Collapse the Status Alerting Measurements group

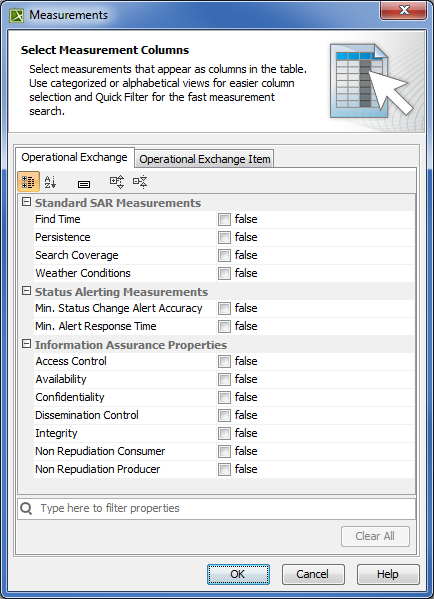tap(26, 291)
